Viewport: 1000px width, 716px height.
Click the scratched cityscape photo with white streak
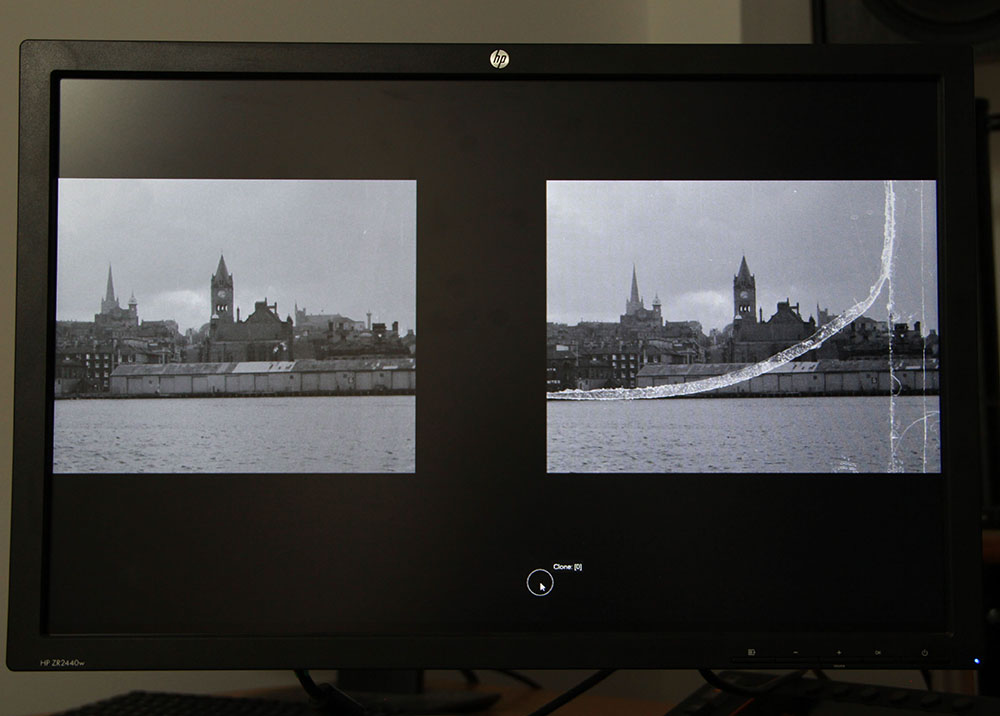743,326
